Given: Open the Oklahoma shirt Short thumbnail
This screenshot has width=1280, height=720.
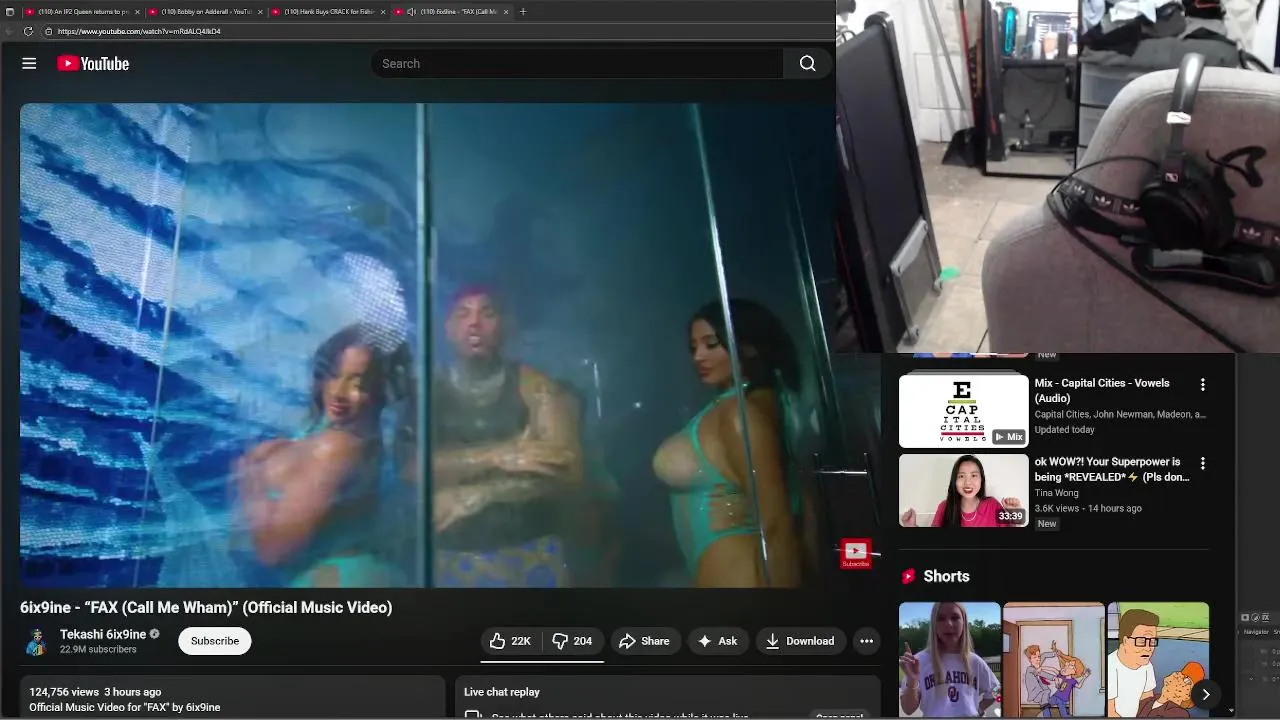Looking at the screenshot, I should pyautogui.click(x=949, y=659).
